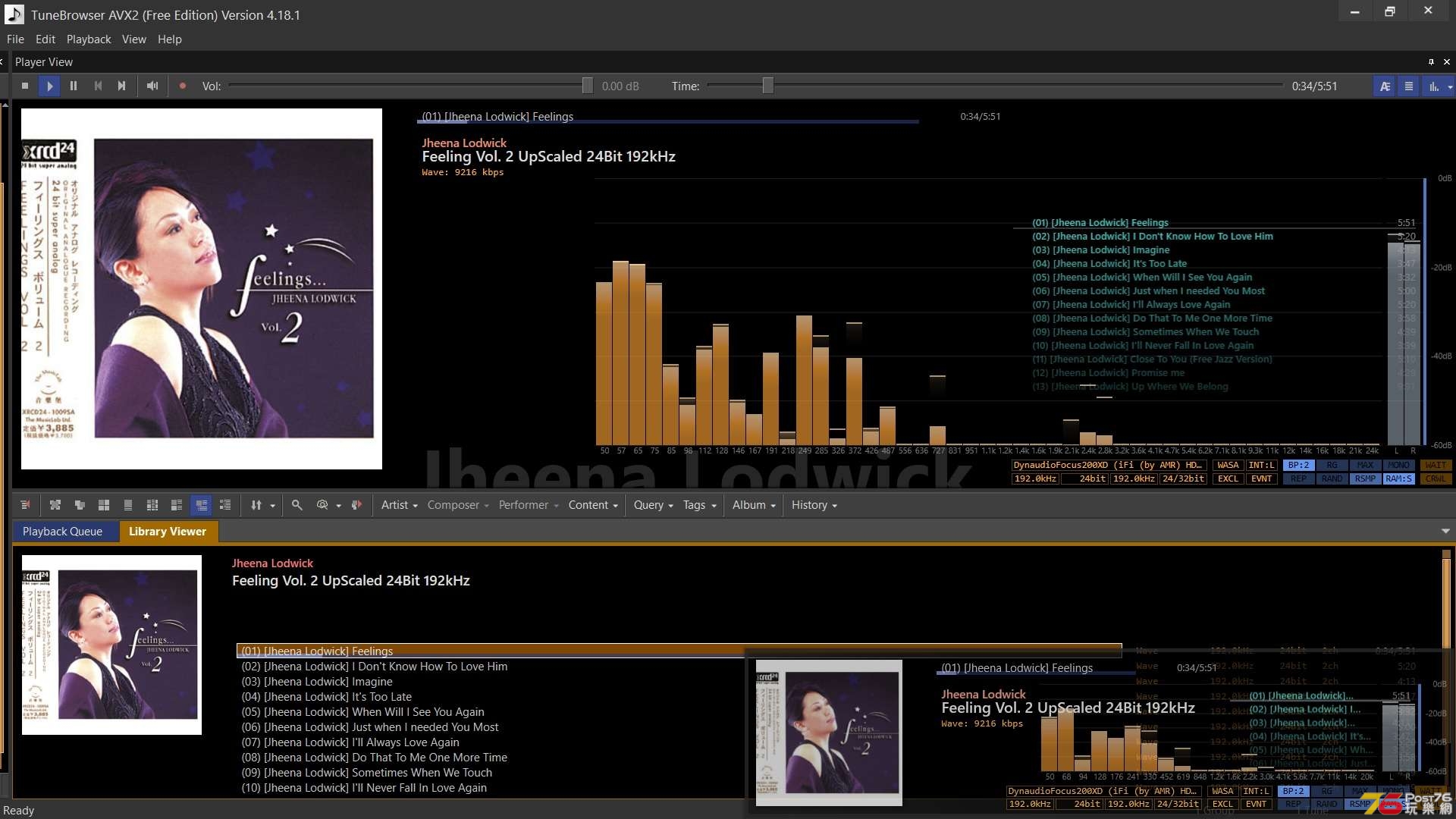1456x819 pixels.
Task: Switch to the single column list view icon
Action: pyautogui.click(x=128, y=505)
